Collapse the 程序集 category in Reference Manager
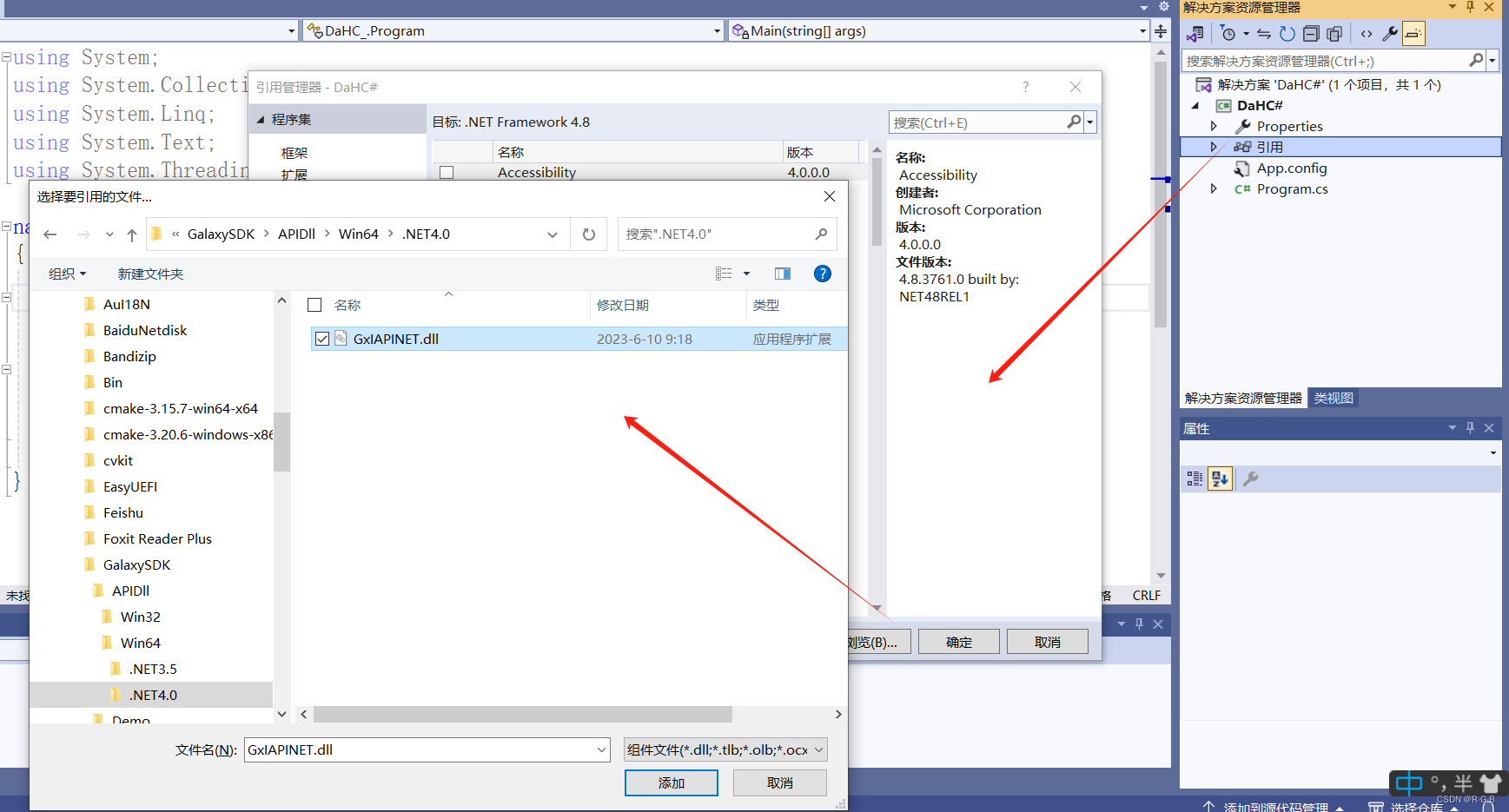This screenshot has width=1509, height=812. (261, 119)
